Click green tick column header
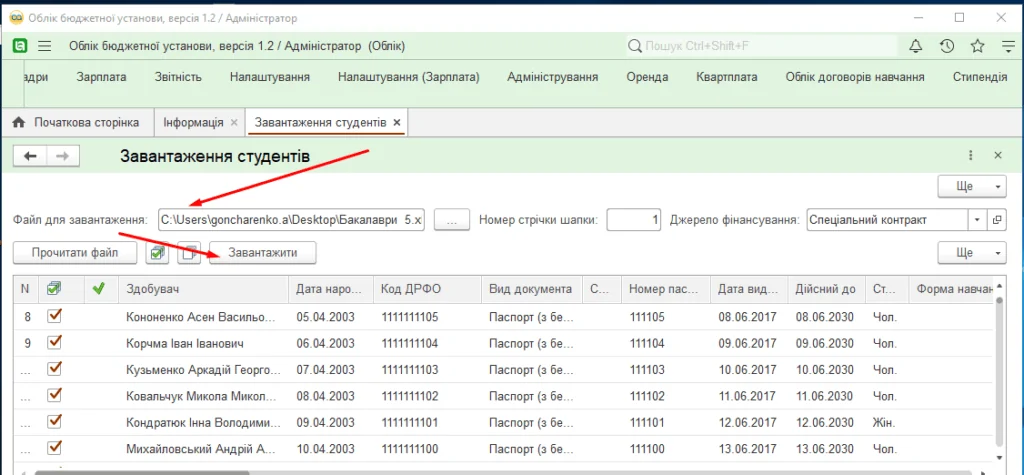This screenshot has width=1024, height=475. [x=99, y=289]
